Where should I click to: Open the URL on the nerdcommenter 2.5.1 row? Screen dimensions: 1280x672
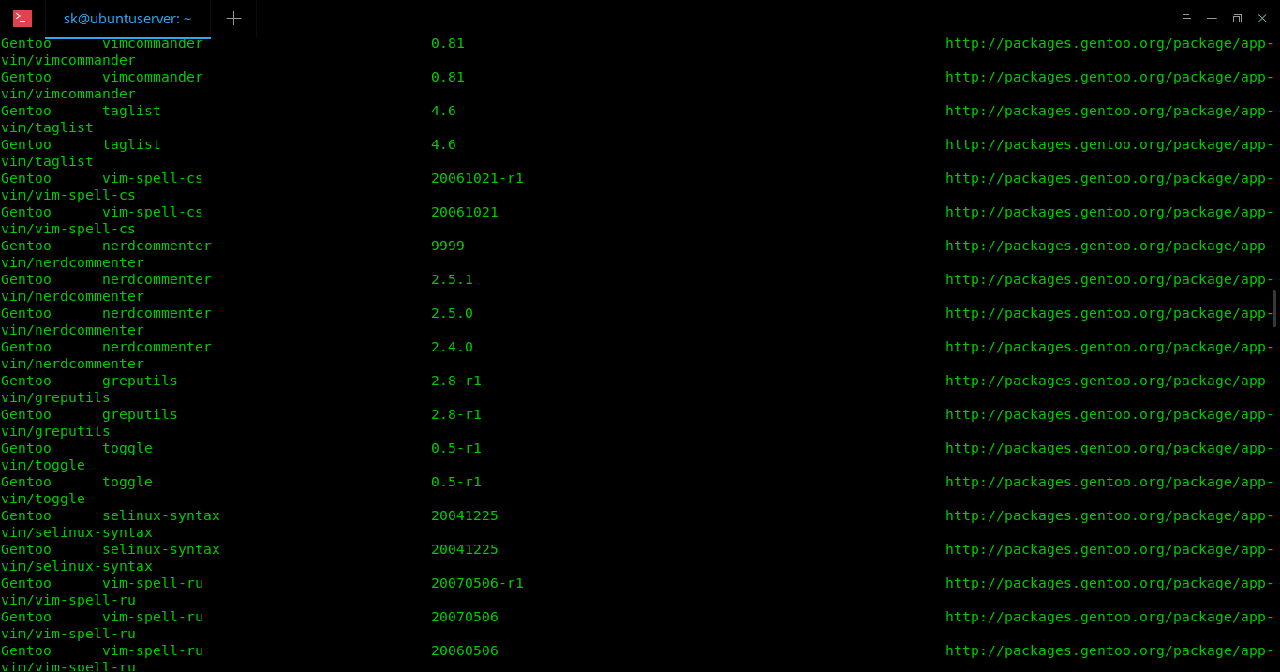coord(1108,280)
